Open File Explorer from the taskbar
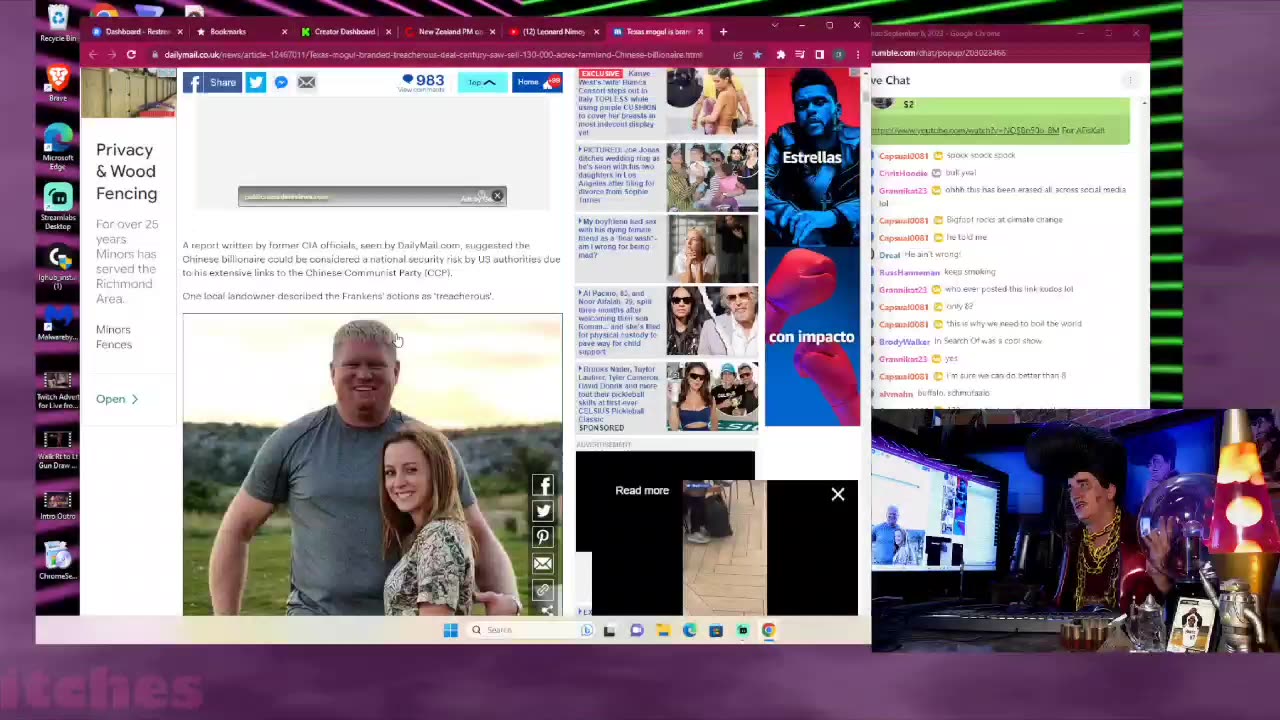 (x=662, y=630)
